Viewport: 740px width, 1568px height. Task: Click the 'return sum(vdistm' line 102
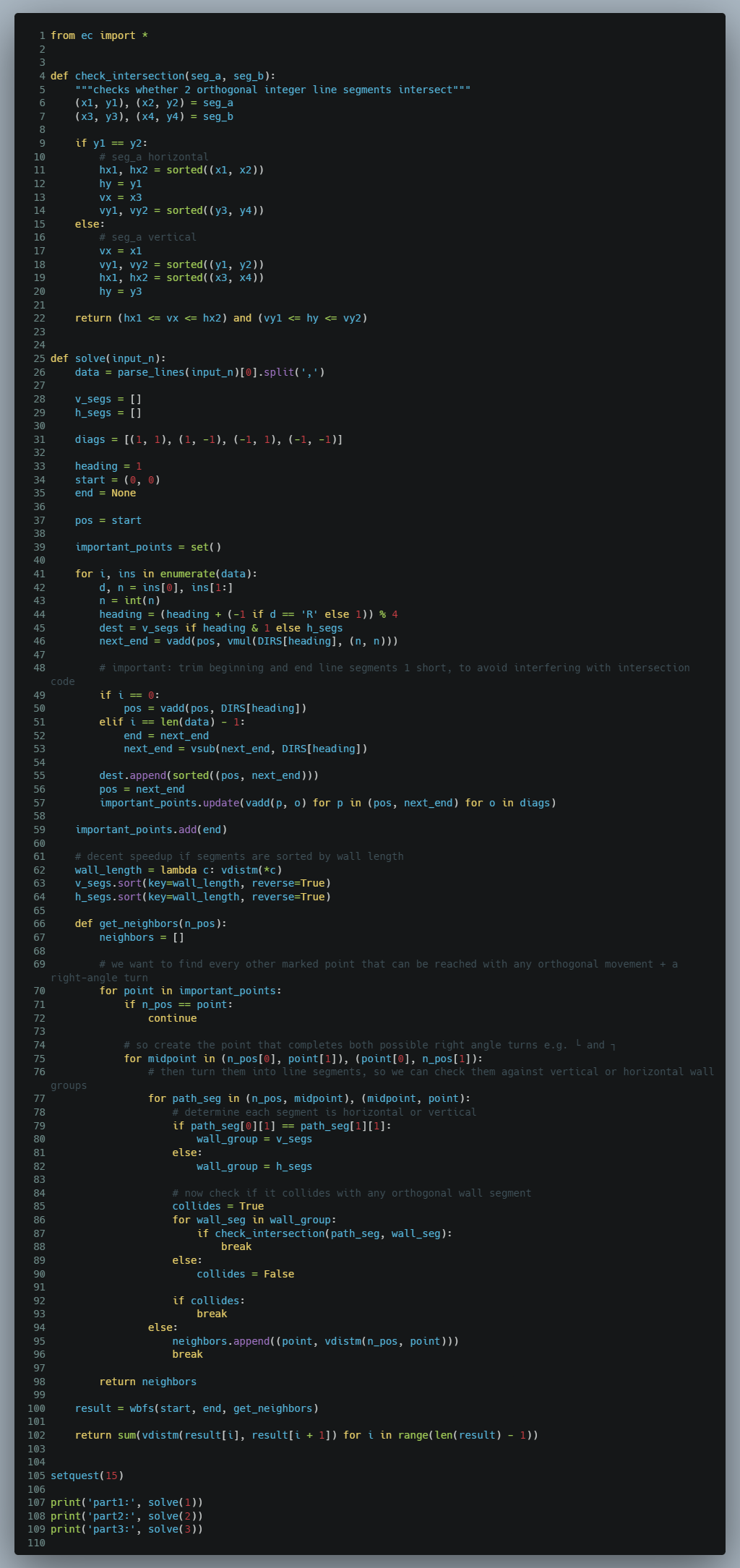(306, 1435)
